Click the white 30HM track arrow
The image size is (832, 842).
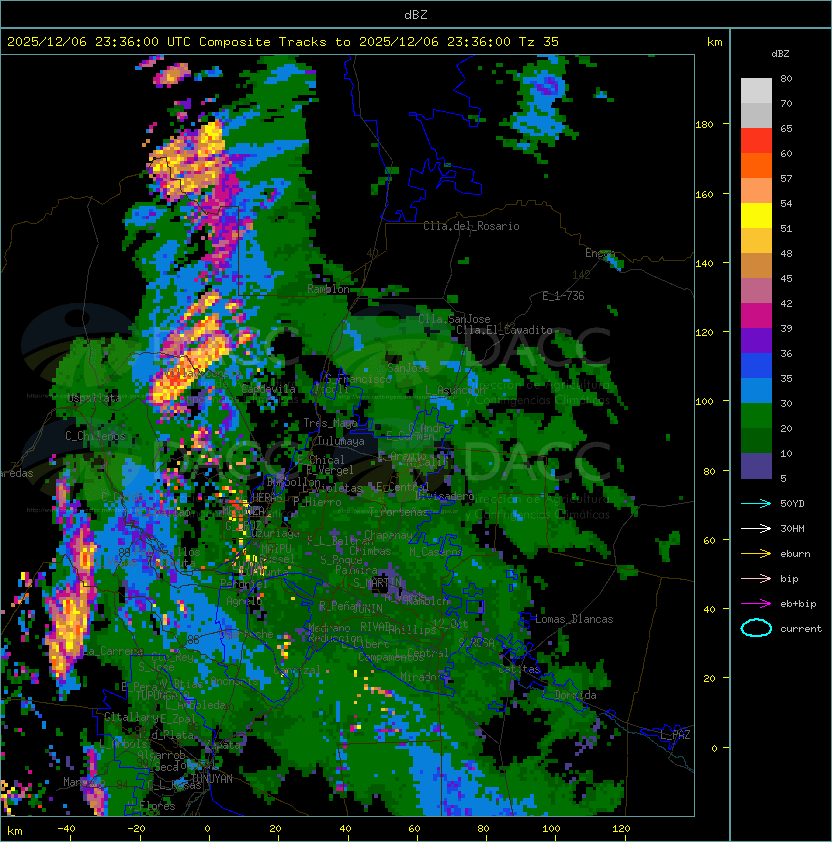tap(756, 528)
